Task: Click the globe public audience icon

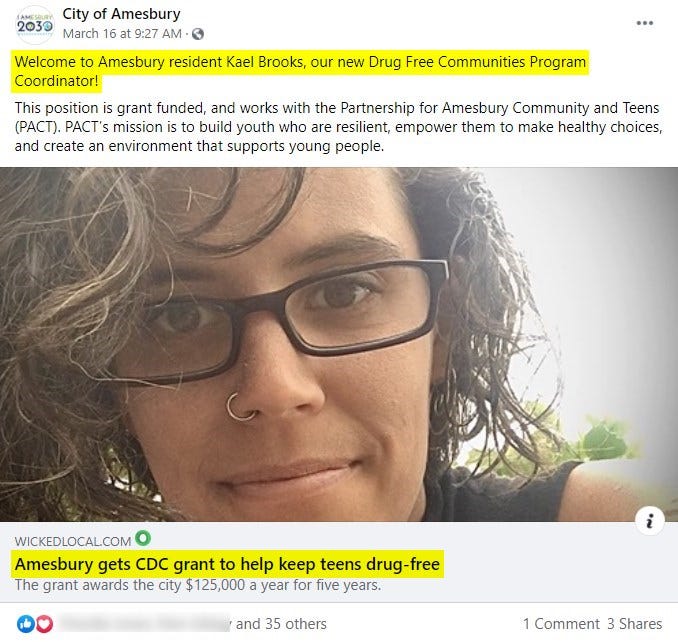Action: pos(198,34)
